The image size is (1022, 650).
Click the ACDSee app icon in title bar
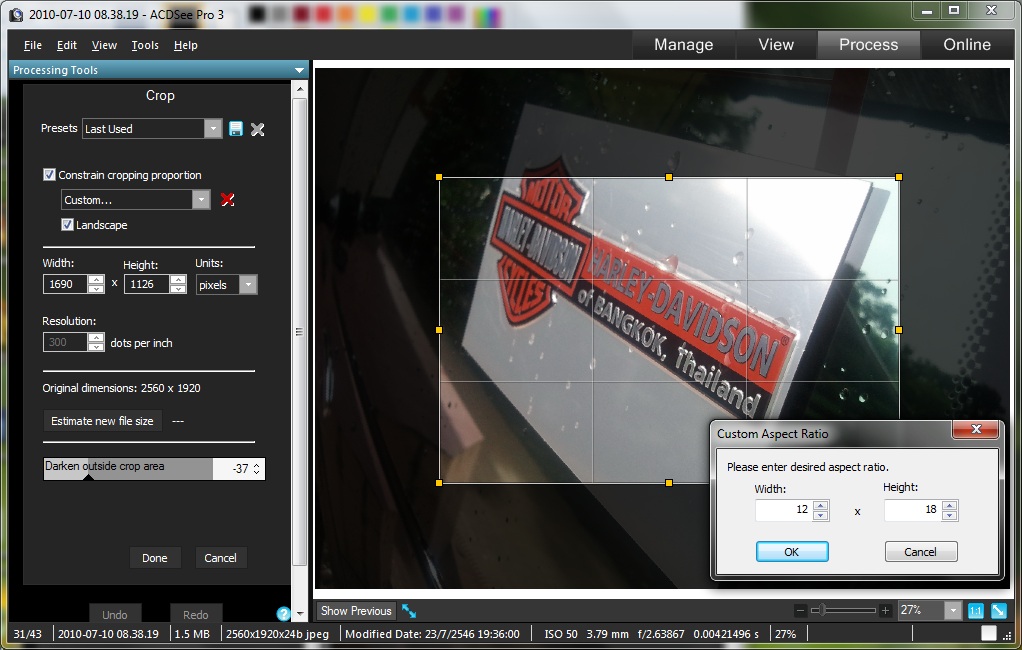click(16, 14)
